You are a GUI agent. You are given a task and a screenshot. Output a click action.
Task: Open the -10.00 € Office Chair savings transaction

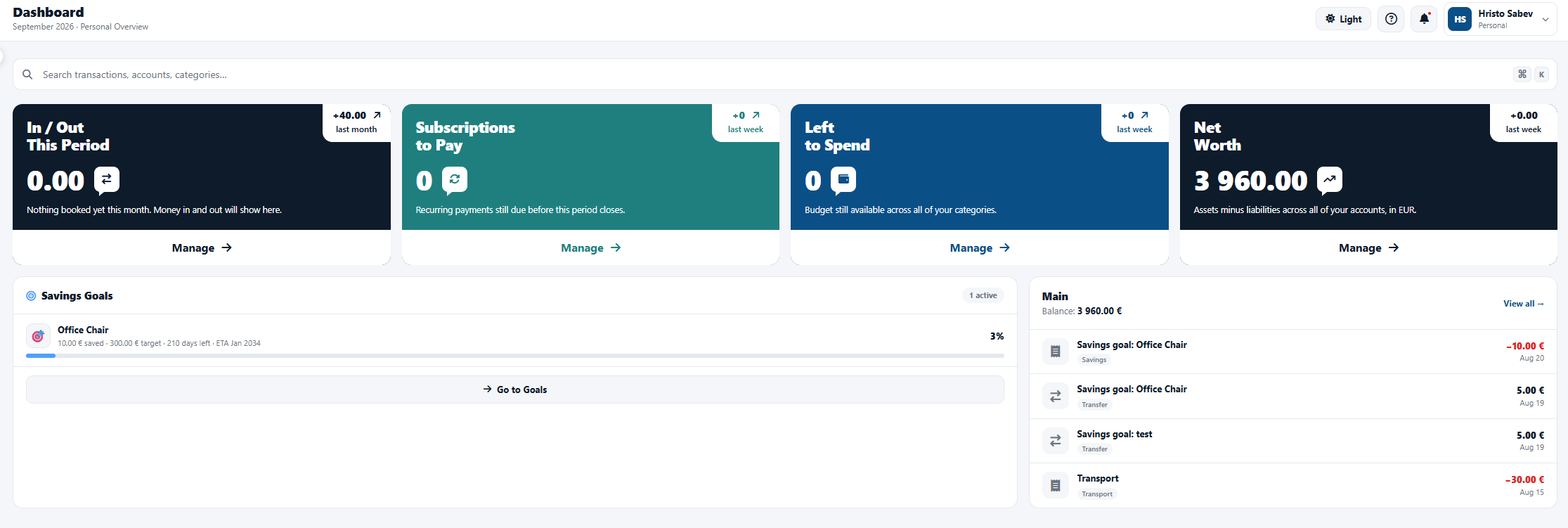coord(1293,352)
